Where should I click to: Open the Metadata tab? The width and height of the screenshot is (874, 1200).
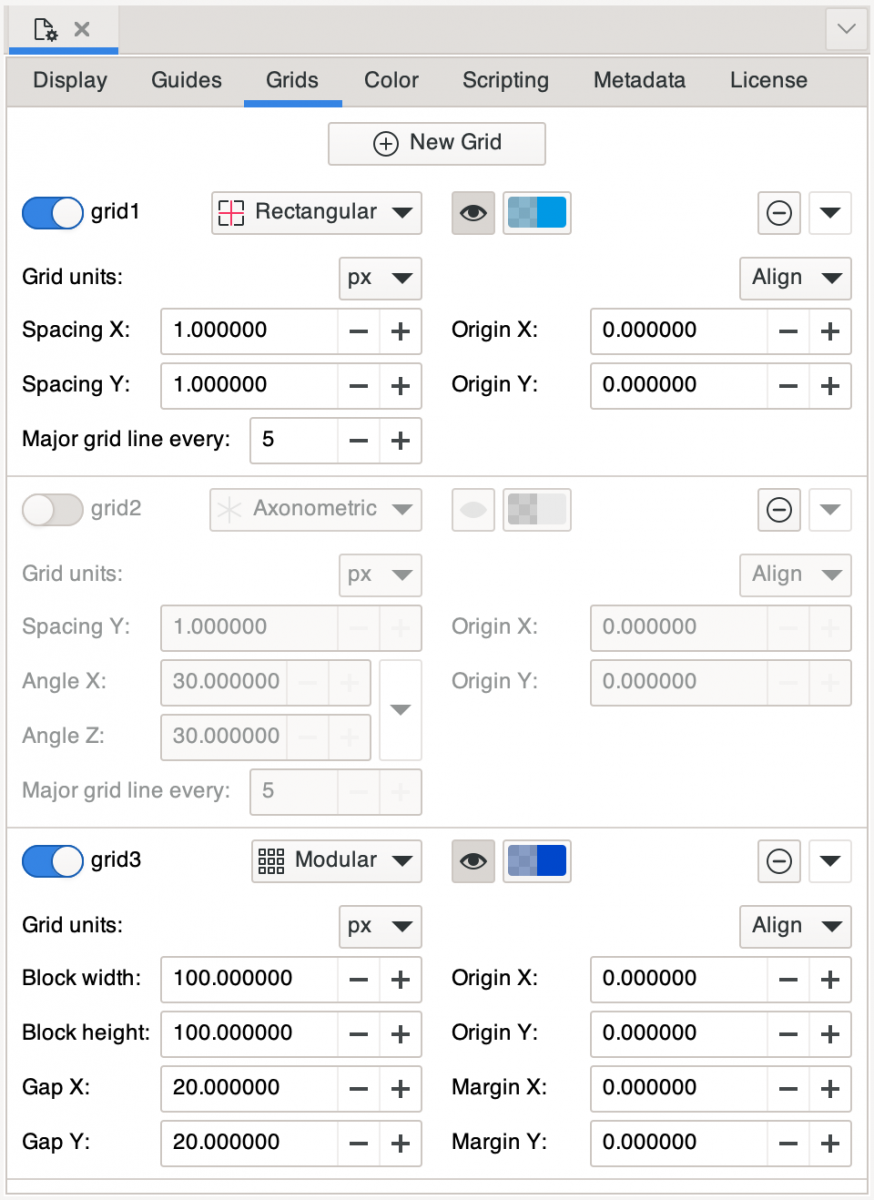click(x=639, y=80)
